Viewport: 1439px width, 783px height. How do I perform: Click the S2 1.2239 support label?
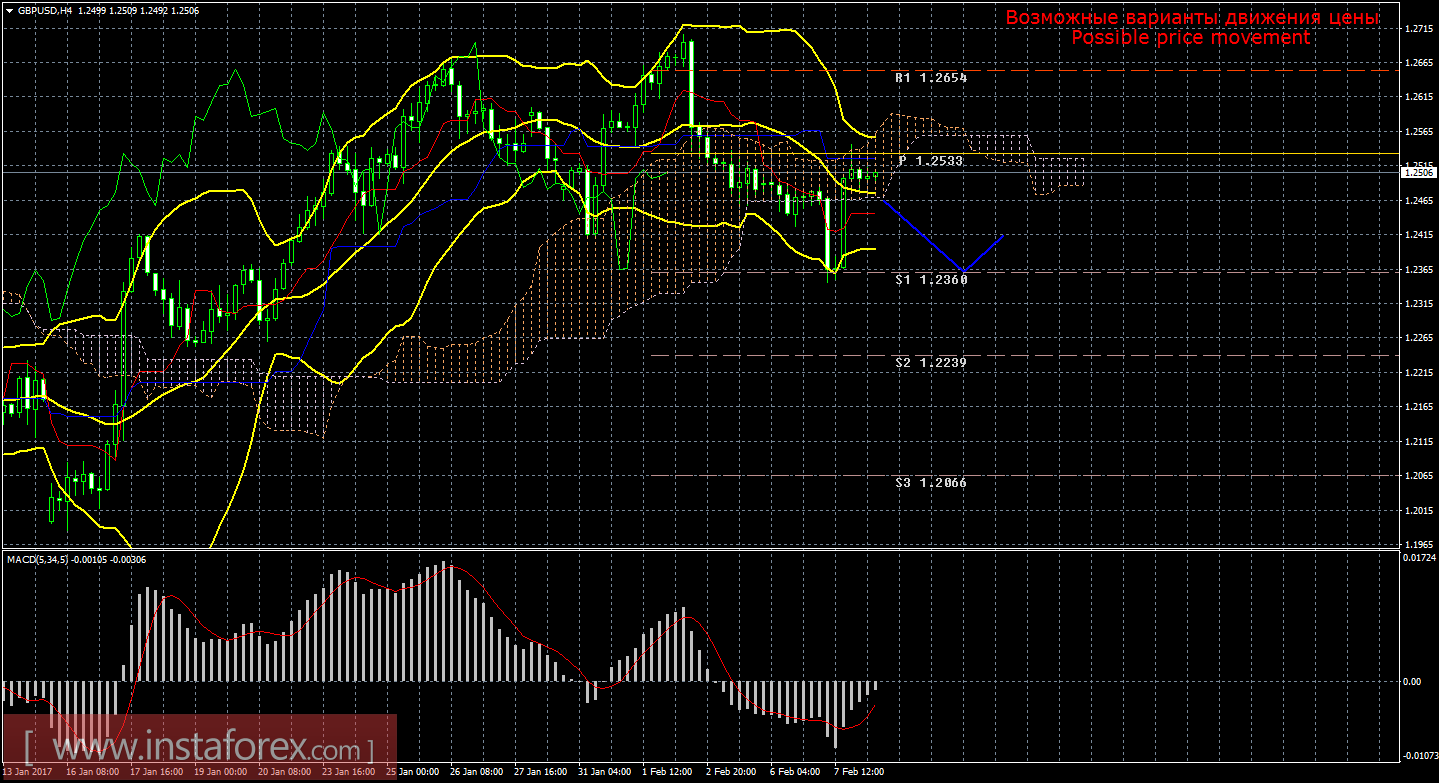[930, 363]
